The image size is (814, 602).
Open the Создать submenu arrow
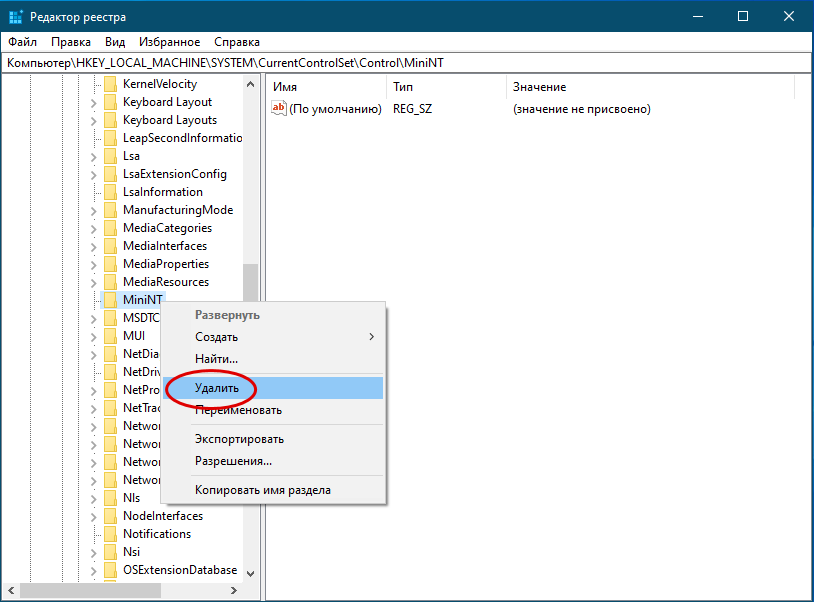click(371, 337)
